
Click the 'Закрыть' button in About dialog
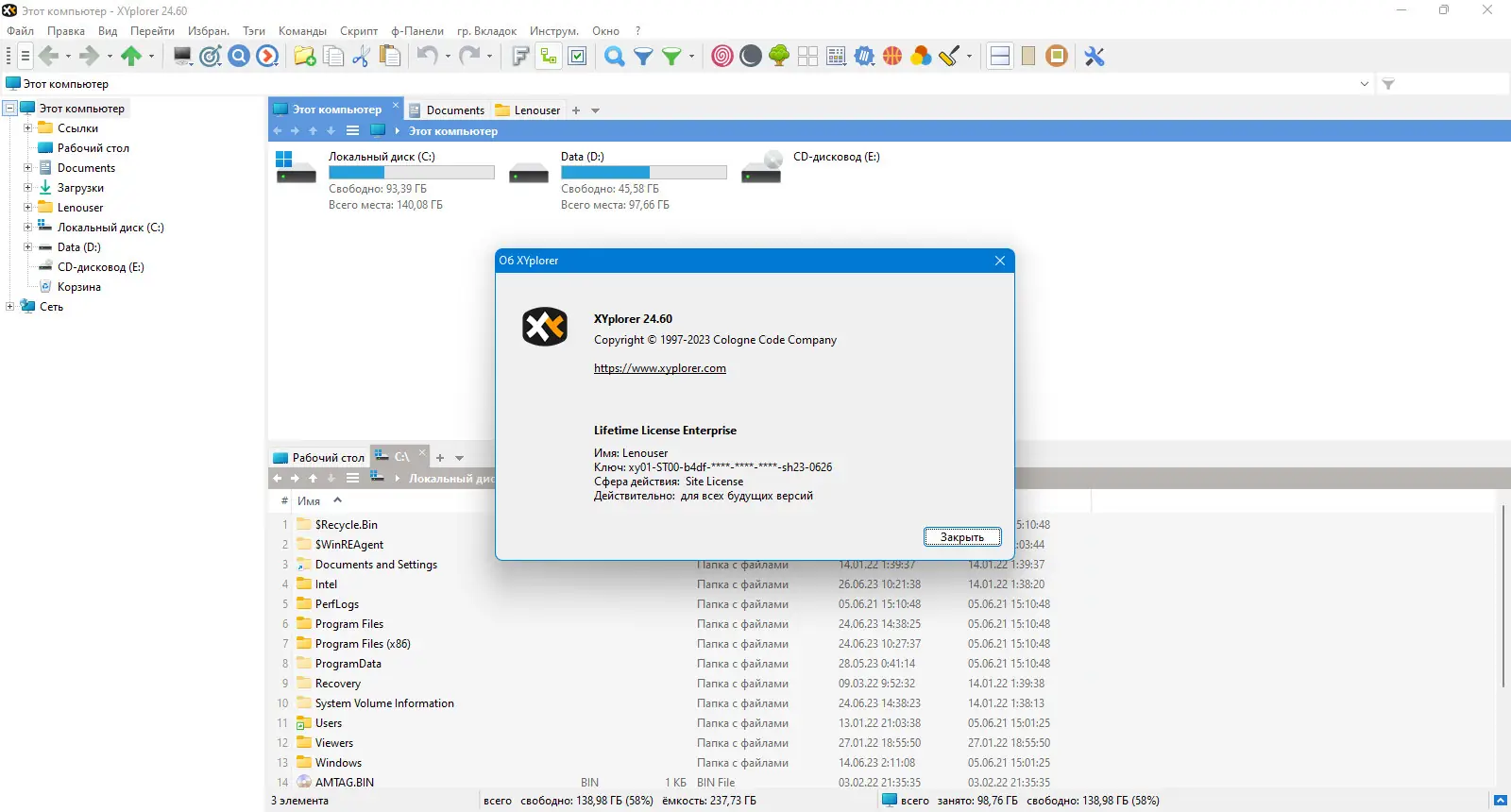pyautogui.click(x=962, y=537)
